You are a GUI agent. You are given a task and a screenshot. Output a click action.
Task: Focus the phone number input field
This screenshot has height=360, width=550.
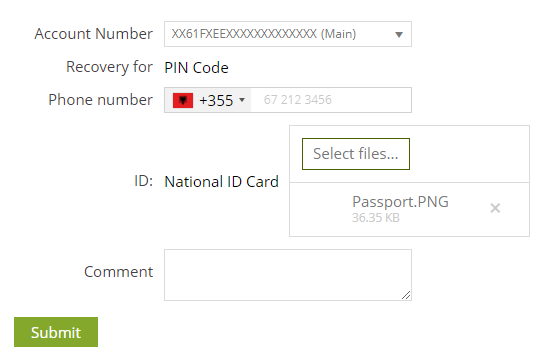point(331,100)
